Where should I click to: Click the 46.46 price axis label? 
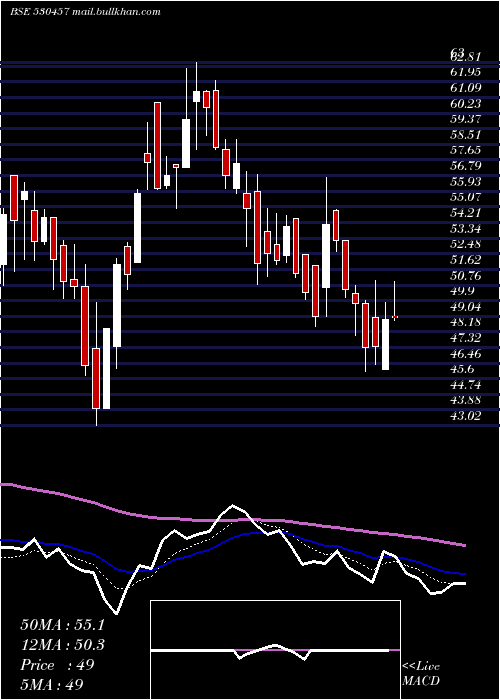click(x=466, y=354)
